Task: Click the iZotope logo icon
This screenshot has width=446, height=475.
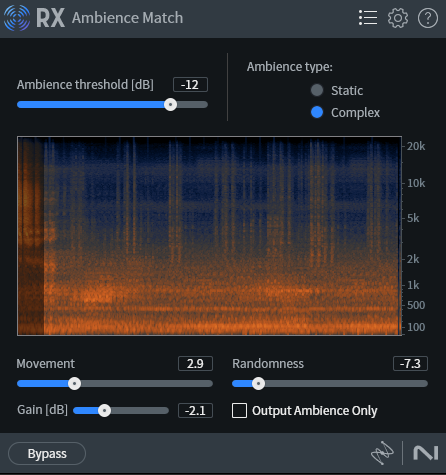Action: click(x=382, y=453)
